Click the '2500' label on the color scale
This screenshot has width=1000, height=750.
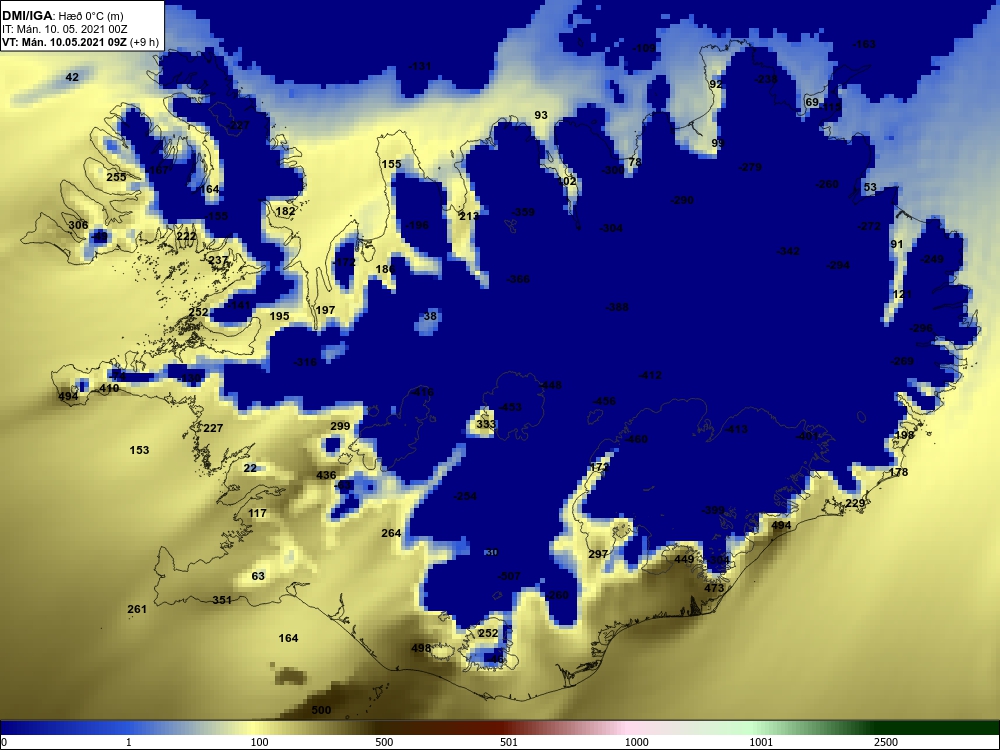point(886,742)
